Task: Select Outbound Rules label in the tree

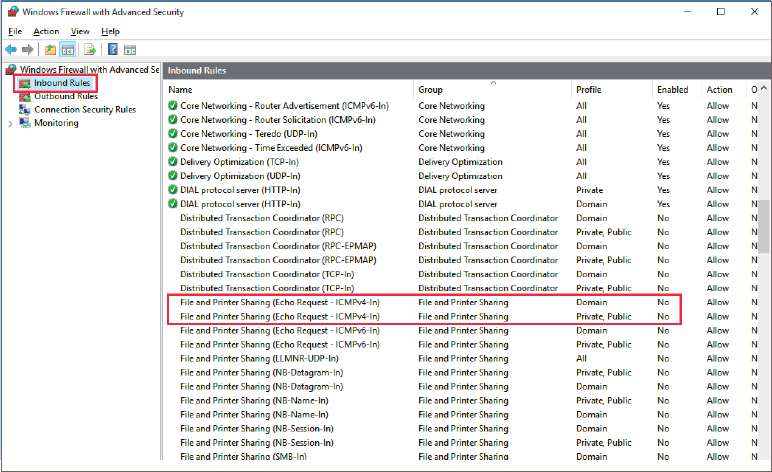Action: pyautogui.click(x=66, y=96)
